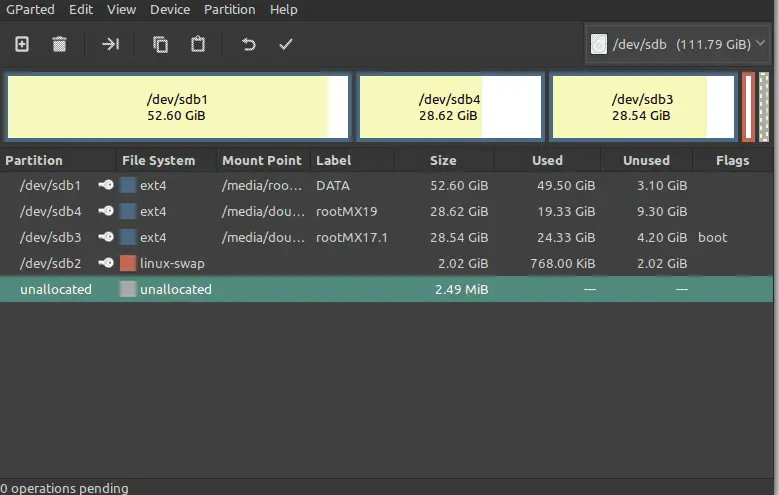Screen dimensions: 779x495
Task: Open the Edit menu
Action: coord(81,9)
